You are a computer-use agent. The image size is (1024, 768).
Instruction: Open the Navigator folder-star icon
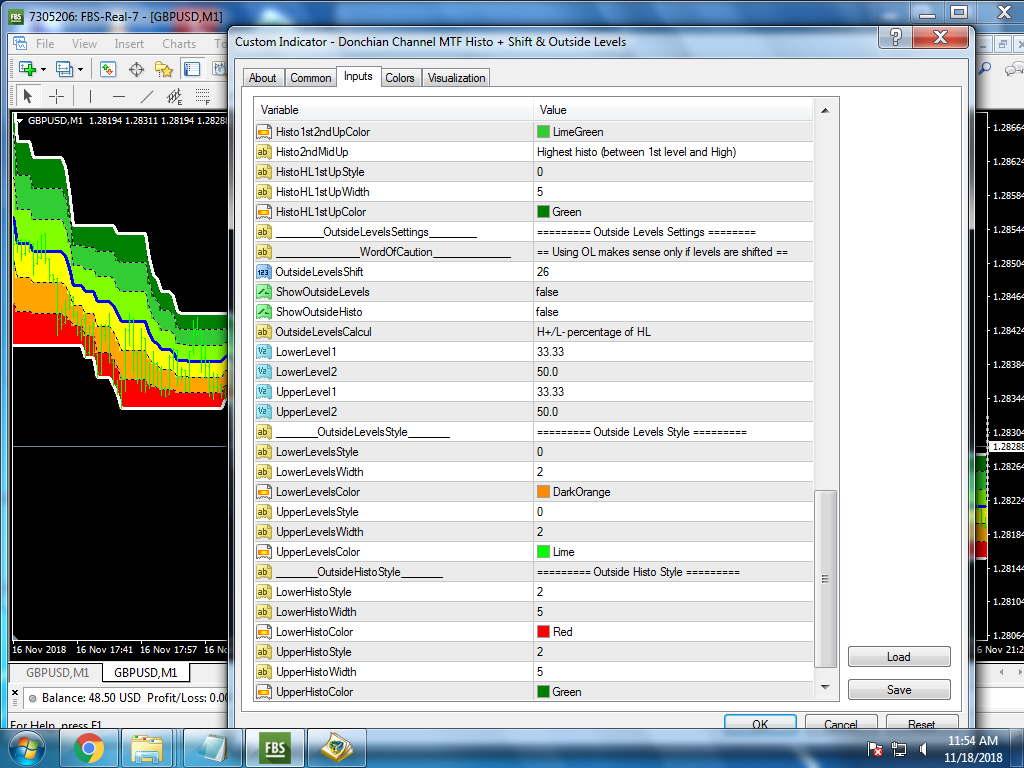[x=163, y=69]
